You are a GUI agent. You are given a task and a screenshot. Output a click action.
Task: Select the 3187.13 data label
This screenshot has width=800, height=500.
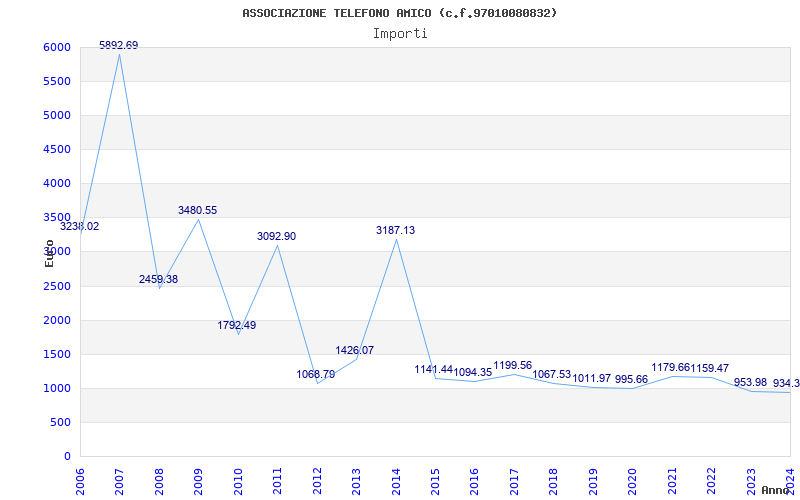(395, 231)
